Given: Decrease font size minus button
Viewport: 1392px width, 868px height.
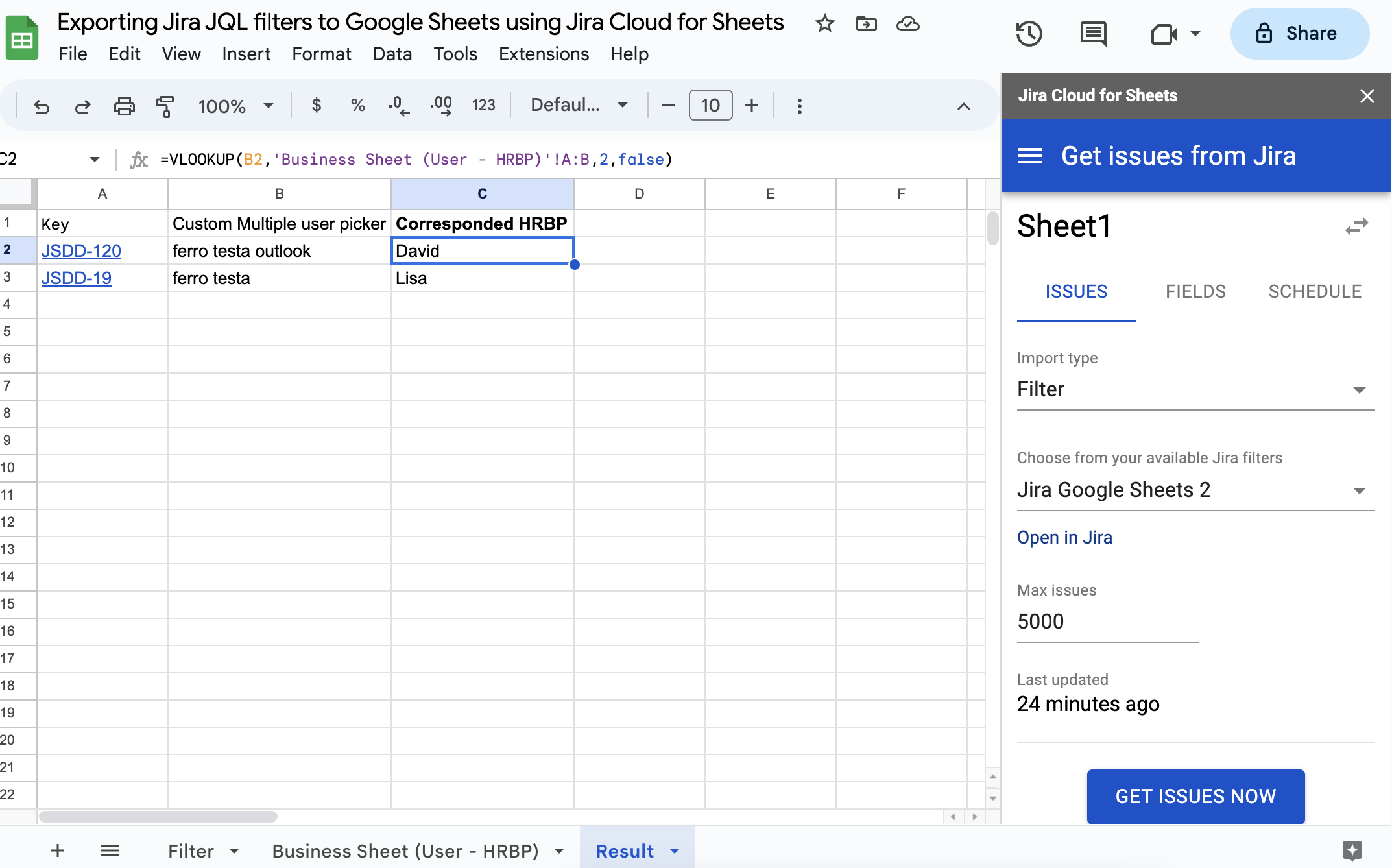Looking at the screenshot, I should tap(669, 105).
